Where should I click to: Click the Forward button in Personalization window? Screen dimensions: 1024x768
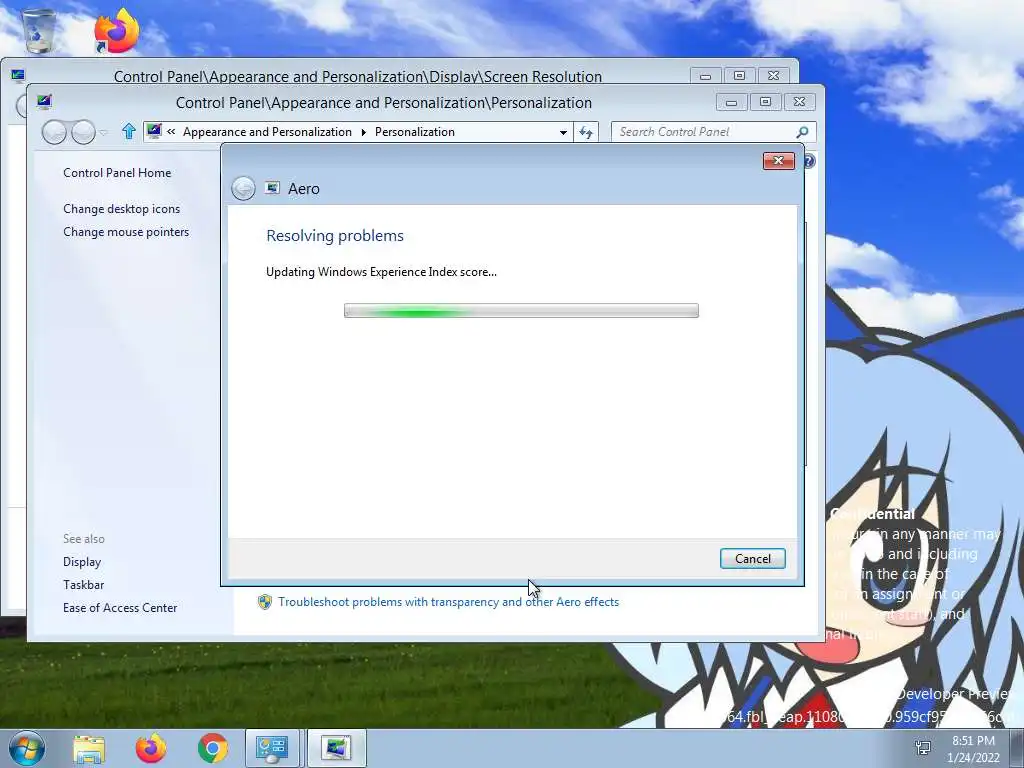(83, 132)
